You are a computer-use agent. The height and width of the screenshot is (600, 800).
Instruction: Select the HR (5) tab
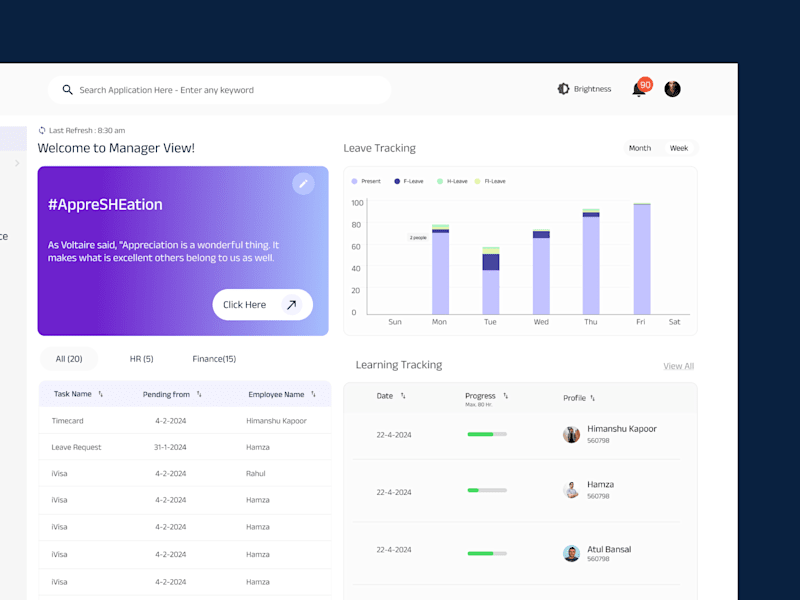pos(141,359)
